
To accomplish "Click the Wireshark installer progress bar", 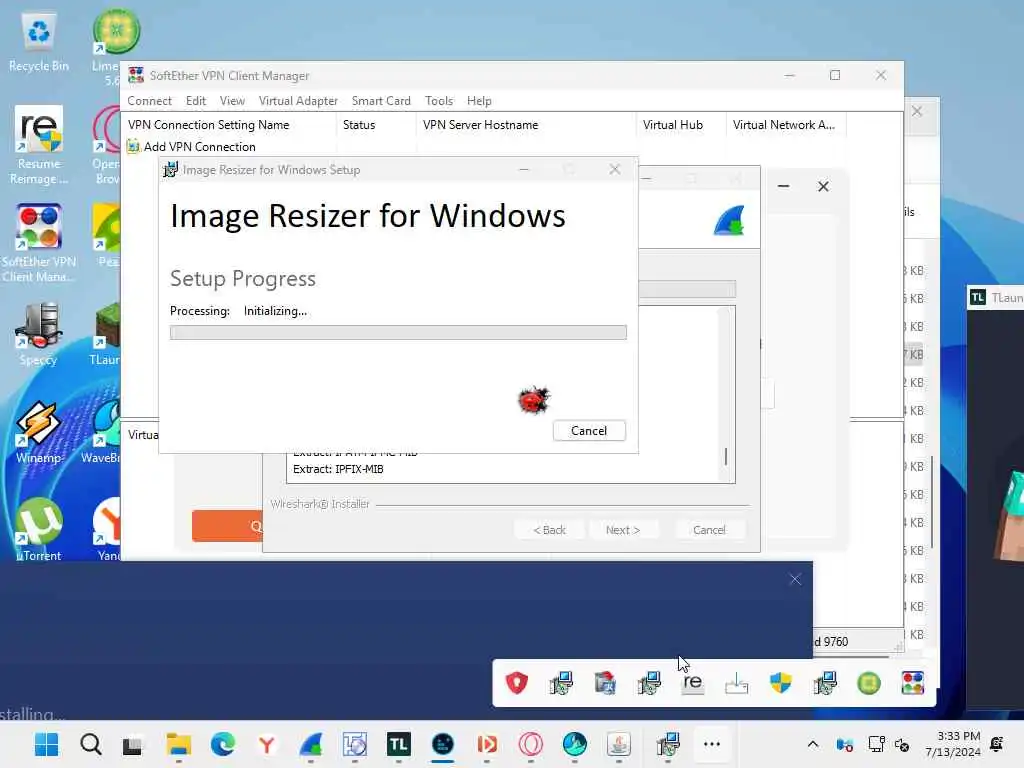I will tap(687, 289).
